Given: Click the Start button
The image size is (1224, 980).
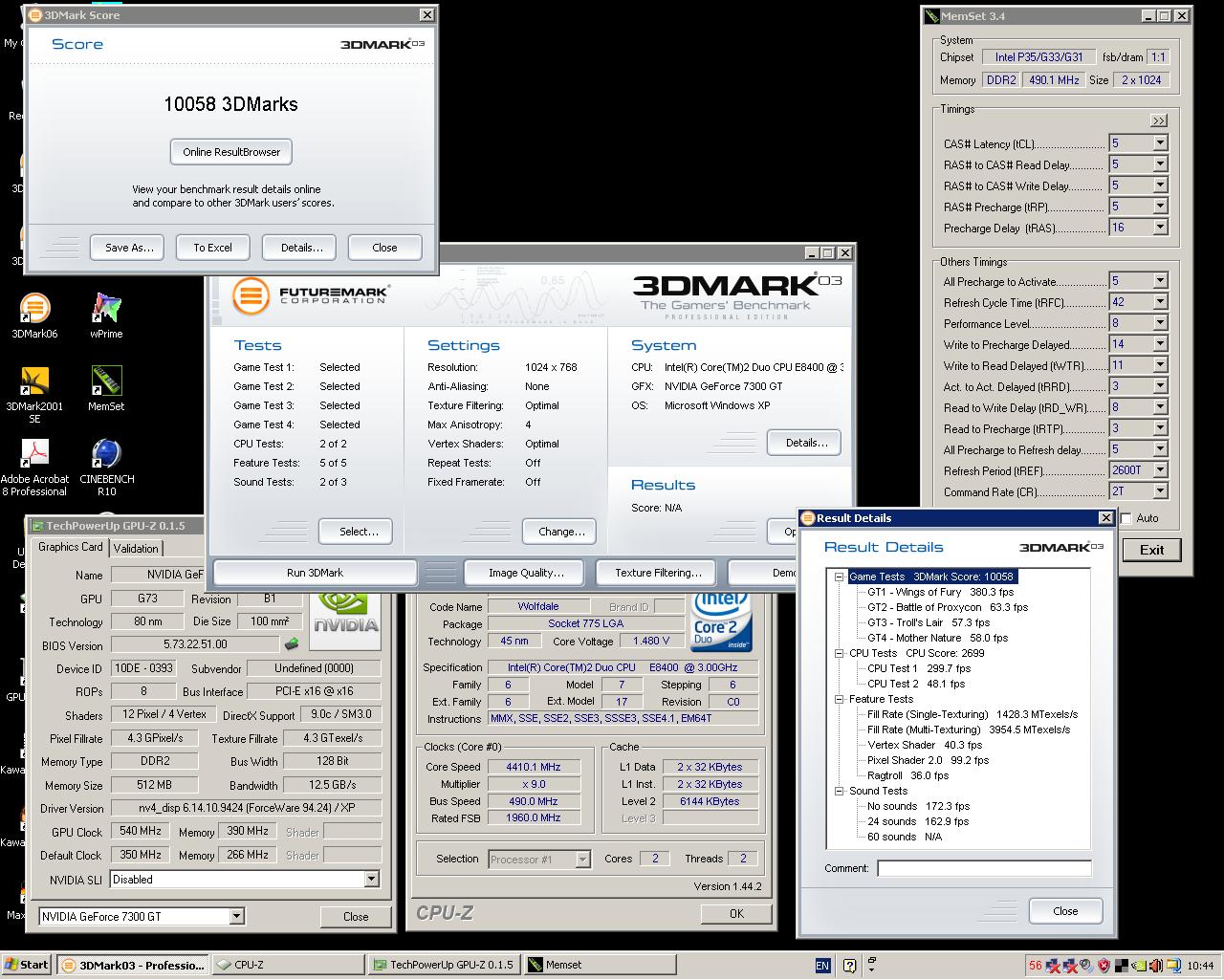Looking at the screenshot, I should (27, 965).
